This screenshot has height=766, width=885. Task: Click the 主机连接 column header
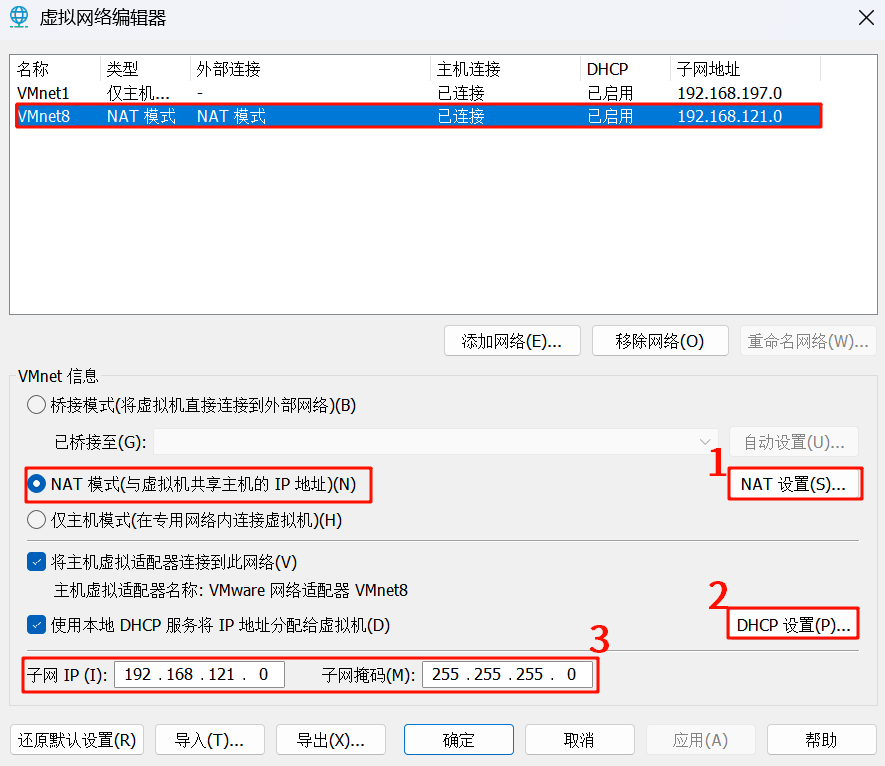point(468,69)
